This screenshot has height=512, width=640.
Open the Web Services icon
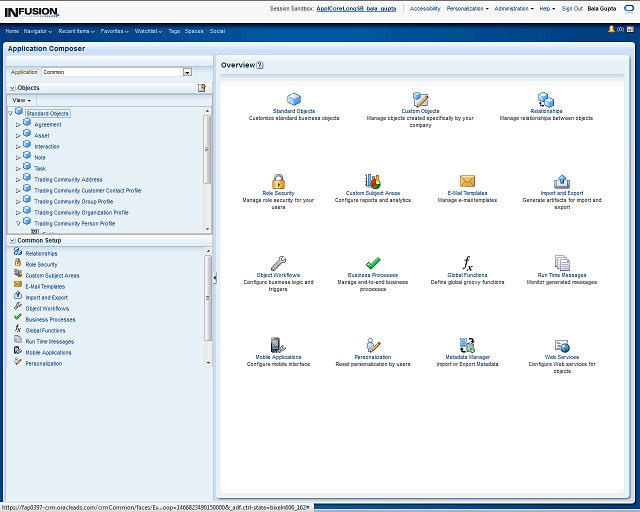[x=561, y=345]
